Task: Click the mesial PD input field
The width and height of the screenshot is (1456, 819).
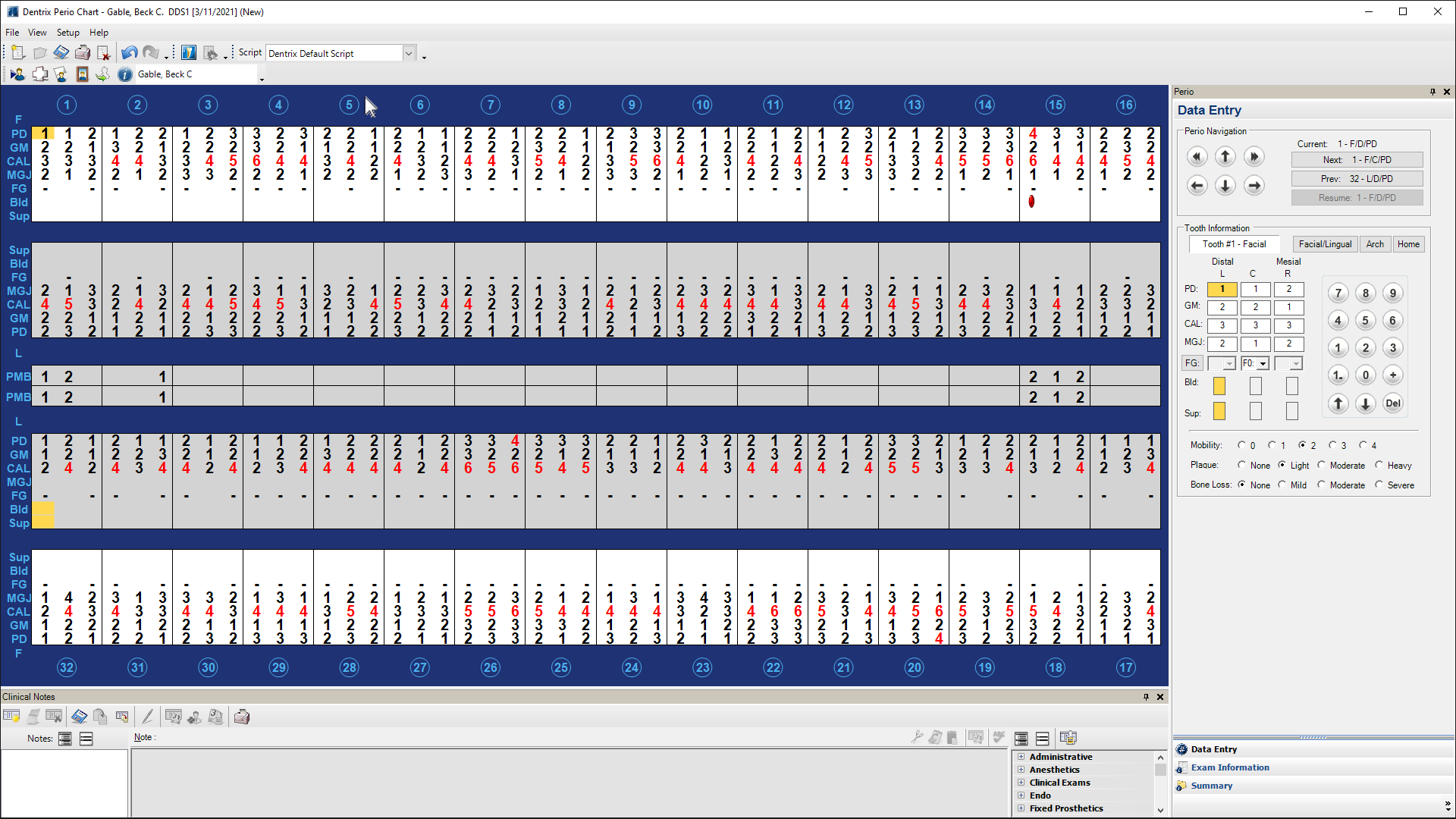Action: [x=1288, y=290]
